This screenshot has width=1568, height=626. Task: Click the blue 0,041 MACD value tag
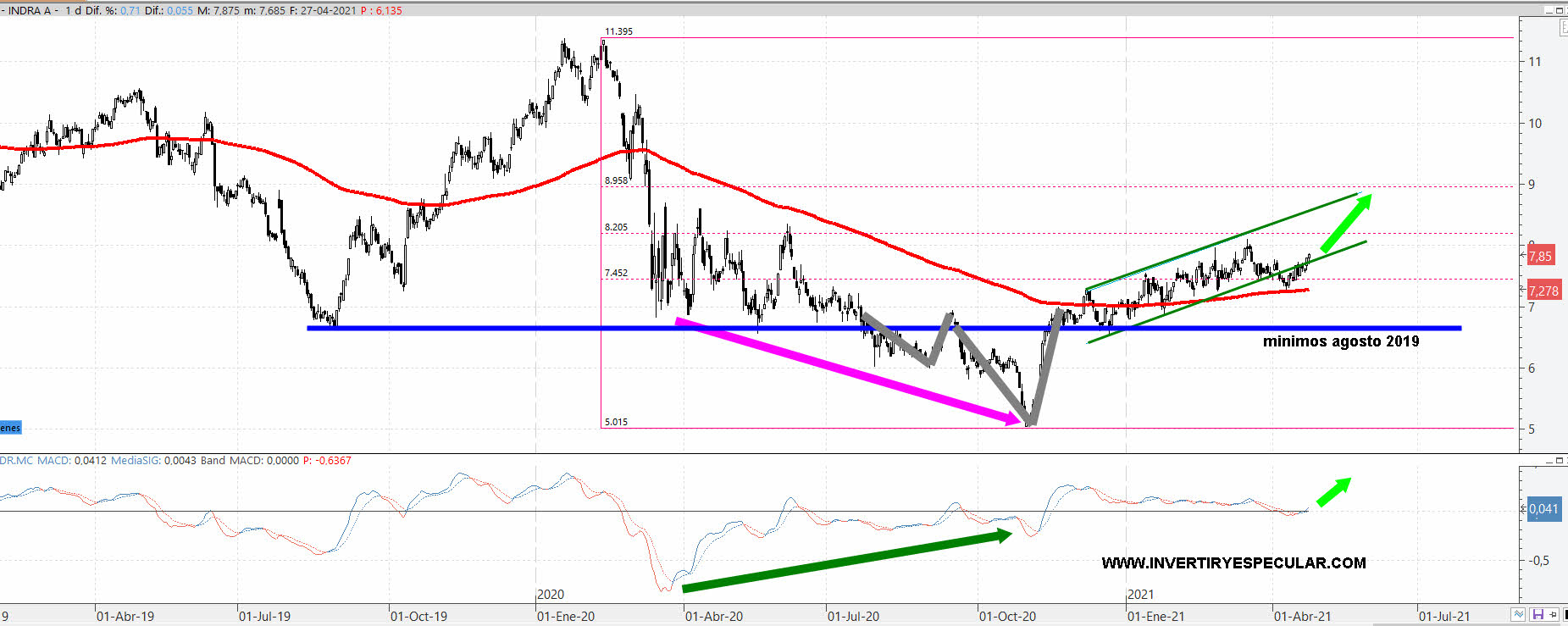tap(1543, 509)
